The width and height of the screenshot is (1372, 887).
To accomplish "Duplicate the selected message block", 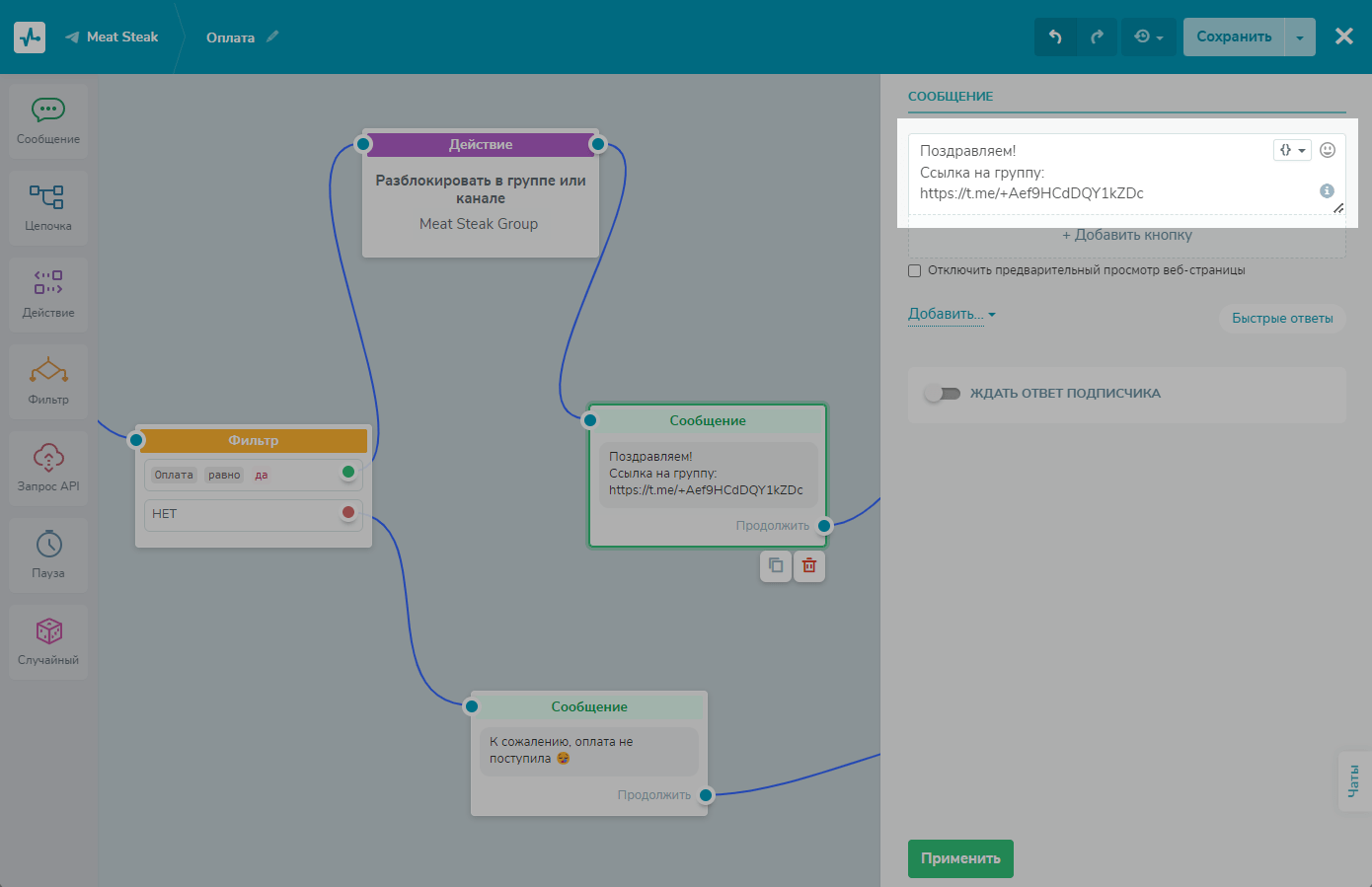I will coord(776,565).
